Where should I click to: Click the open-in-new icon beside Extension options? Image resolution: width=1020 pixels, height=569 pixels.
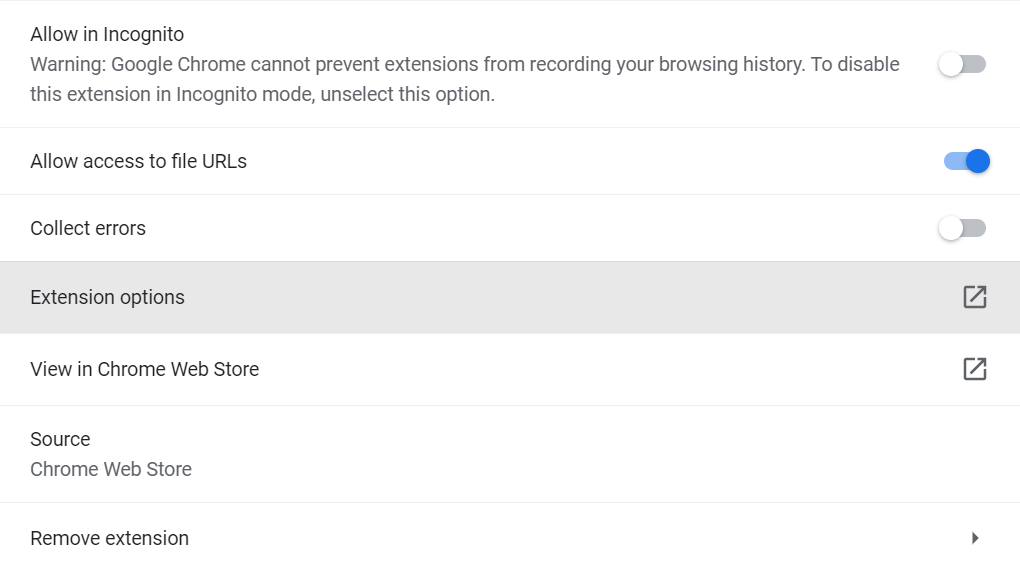coord(974,297)
